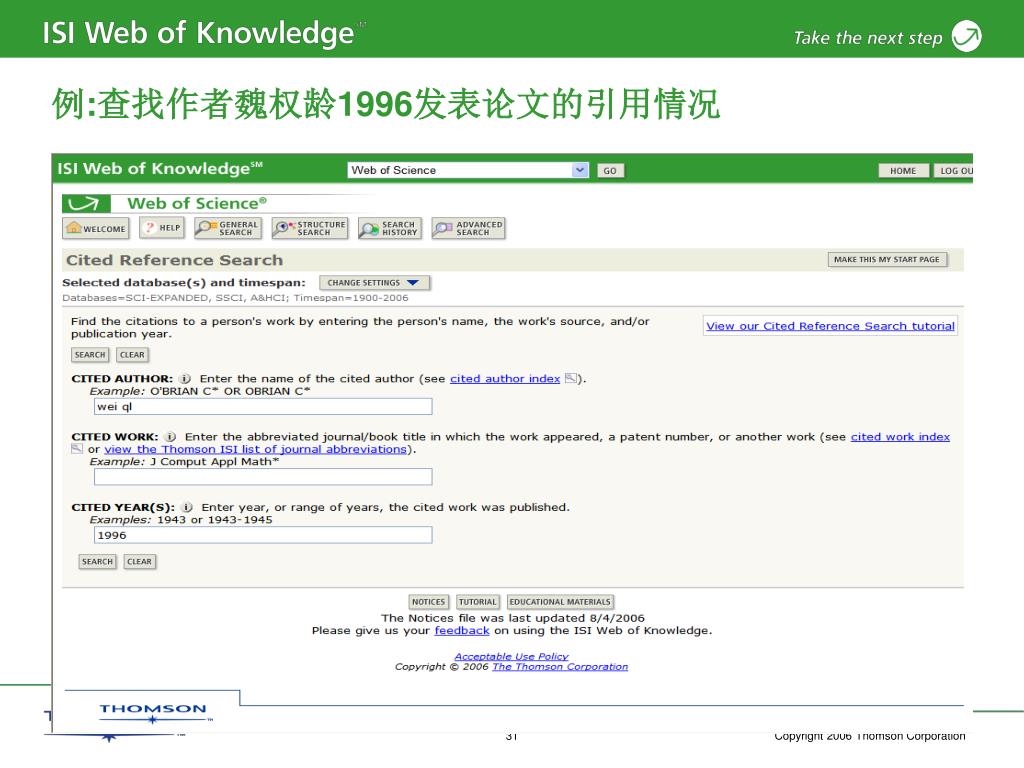The height and width of the screenshot is (768, 1024).
Task: Click the feedback link
Action: pos(462,631)
